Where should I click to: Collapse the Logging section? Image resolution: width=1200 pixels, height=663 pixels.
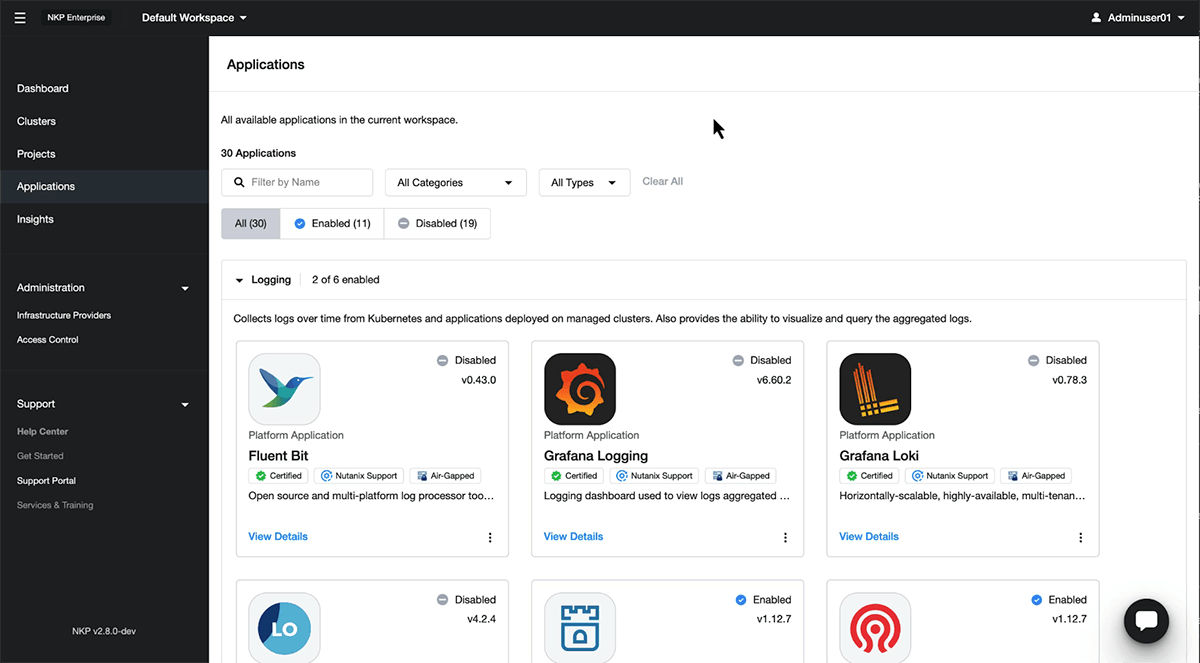(238, 280)
